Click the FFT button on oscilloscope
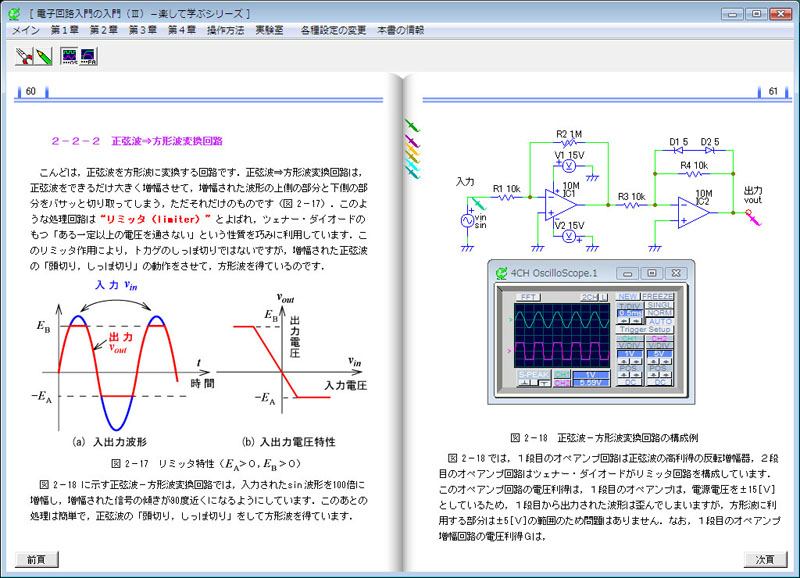This screenshot has height=578, width=800. [528, 297]
